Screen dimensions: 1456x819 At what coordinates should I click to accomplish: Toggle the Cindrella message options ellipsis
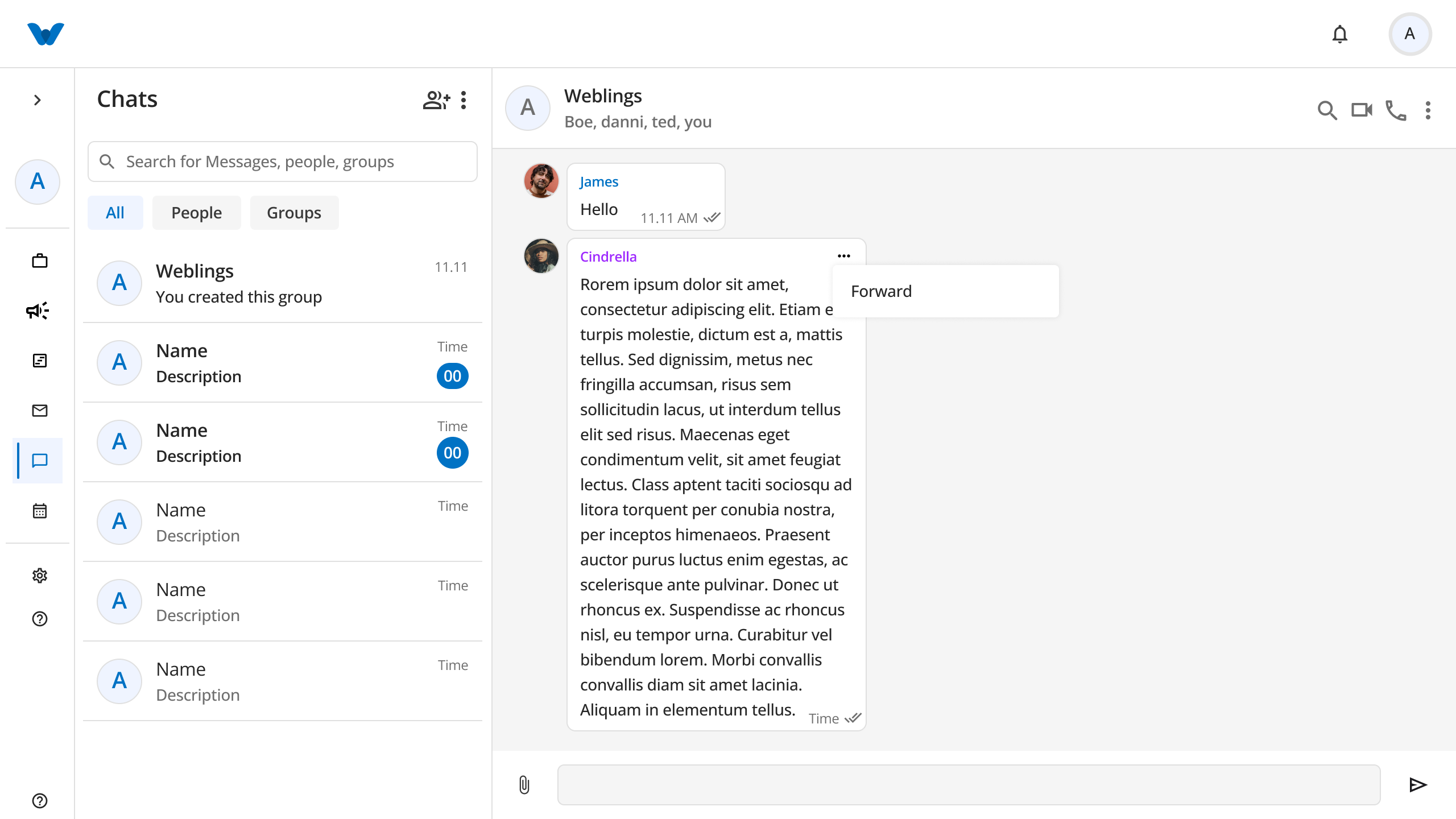point(844,256)
